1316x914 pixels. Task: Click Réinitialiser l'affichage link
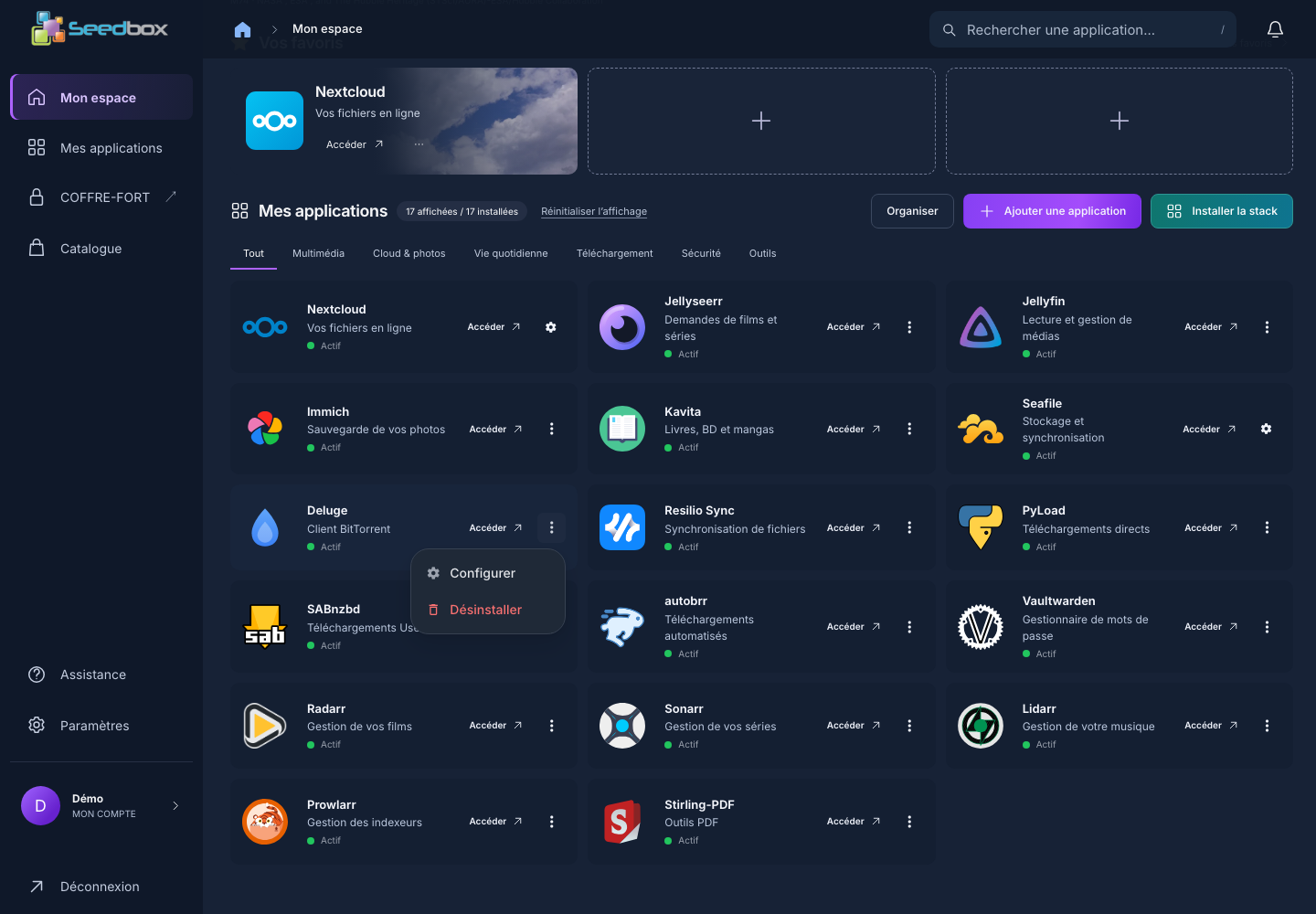pos(594,211)
